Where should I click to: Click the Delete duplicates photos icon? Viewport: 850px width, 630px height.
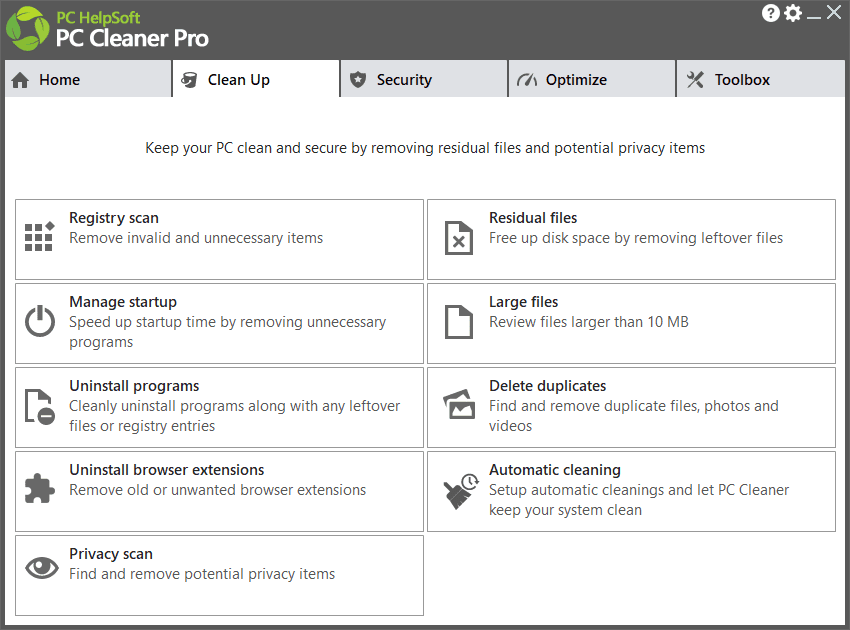tap(459, 406)
